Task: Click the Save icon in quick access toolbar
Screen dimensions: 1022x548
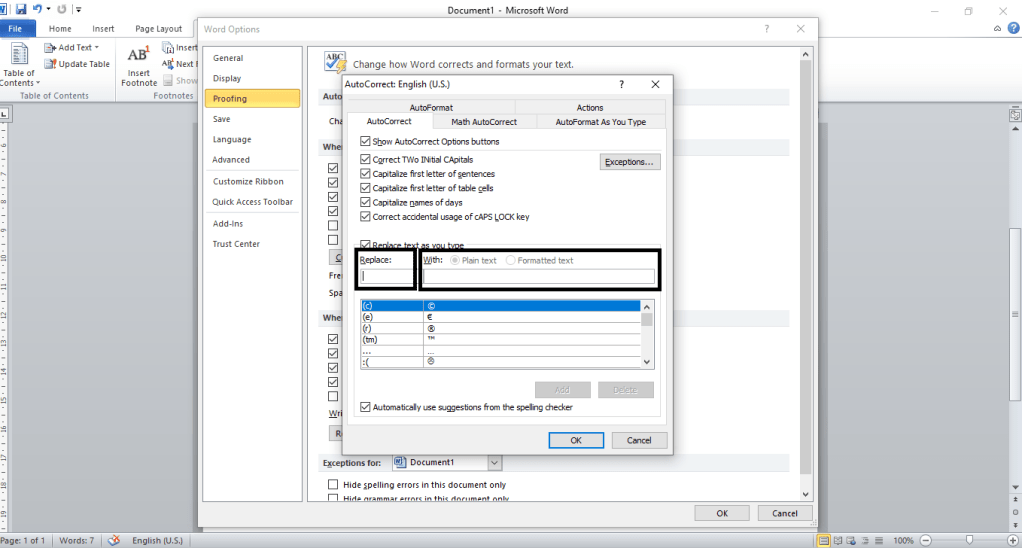Action: [x=21, y=9]
